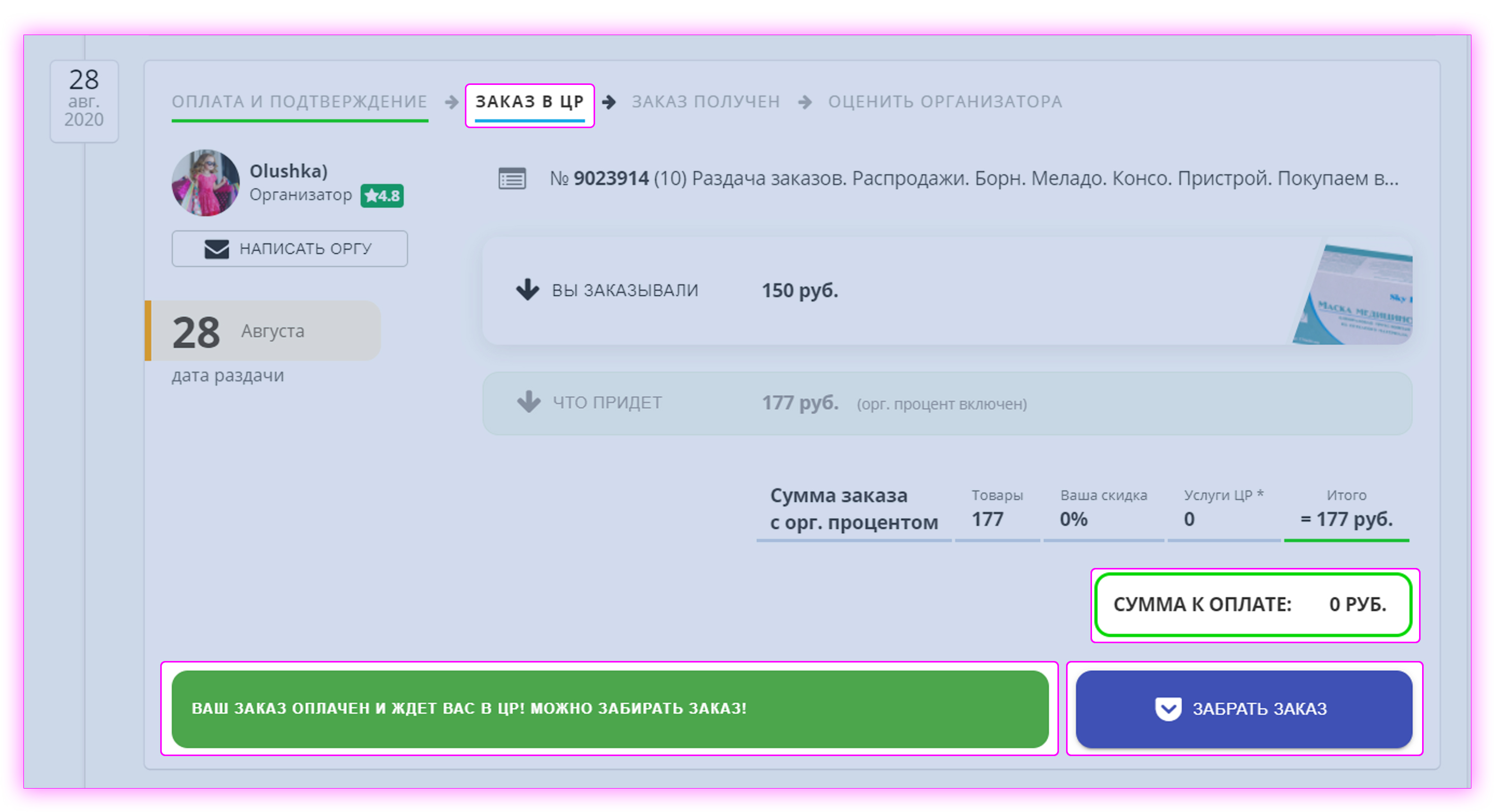Screen dimensions: 1504x812
Task: Open the organizer avatar photo
Action: 205,183
